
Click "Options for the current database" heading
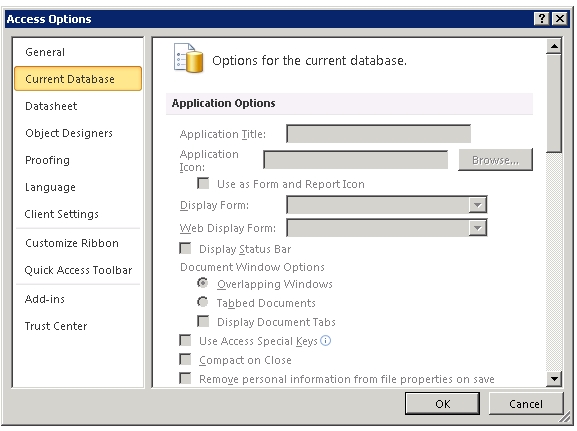pos(309,60)
